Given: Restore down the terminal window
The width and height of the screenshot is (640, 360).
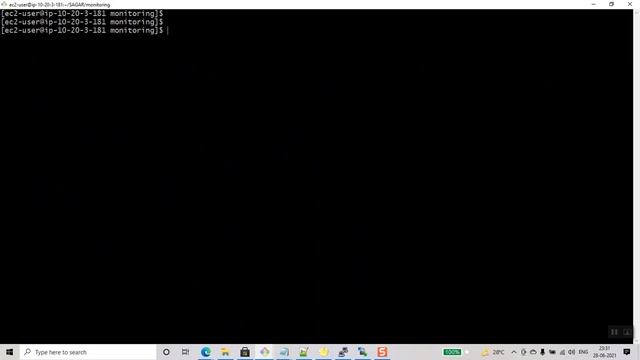Looking at the screenshot, I should click(611, 4).
